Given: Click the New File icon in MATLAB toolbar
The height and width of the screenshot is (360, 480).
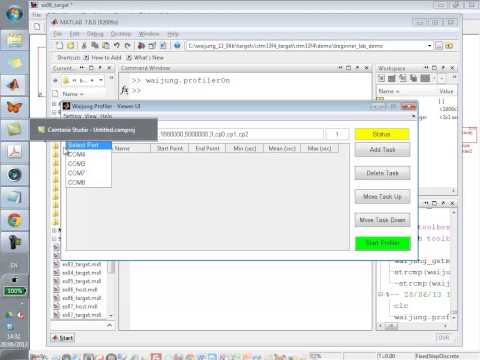Looking at the screenshot, I should pyautogui.click(x=59, y=45).
